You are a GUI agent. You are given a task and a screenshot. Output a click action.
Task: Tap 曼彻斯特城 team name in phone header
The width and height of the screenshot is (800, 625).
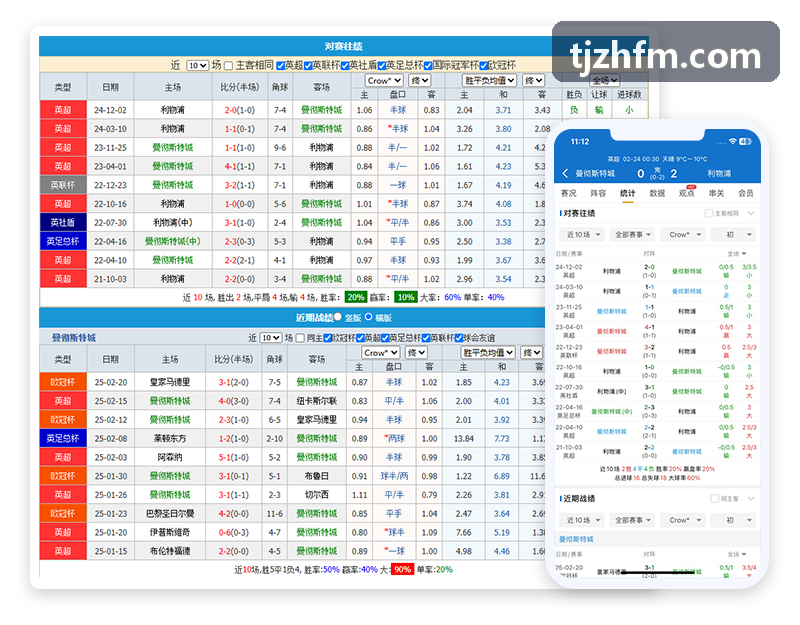595,174
